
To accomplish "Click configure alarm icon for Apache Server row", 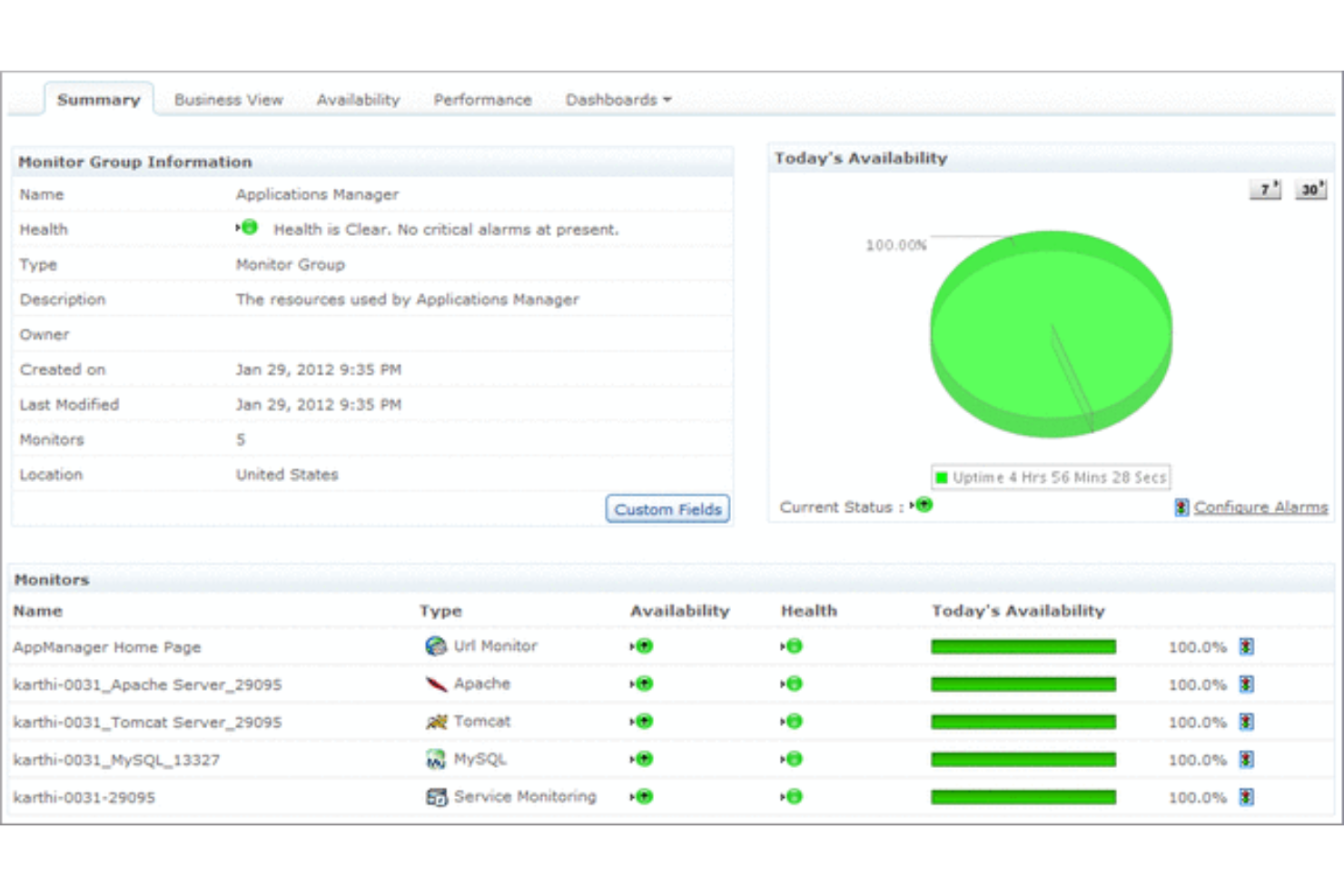I will pyautogui.click(x=1247, y=684).
